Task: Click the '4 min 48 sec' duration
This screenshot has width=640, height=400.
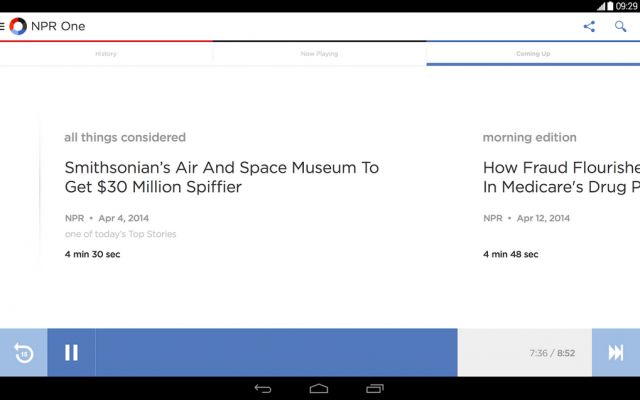Action: pos(511,254)
